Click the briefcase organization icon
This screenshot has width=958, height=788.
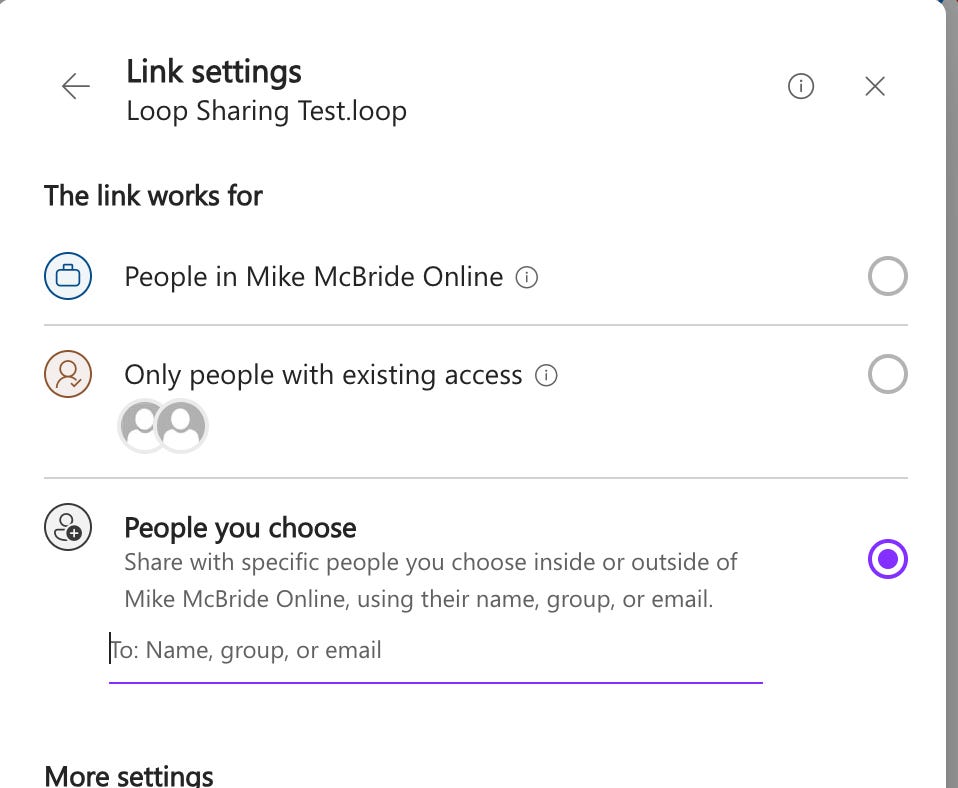point(68,276)
